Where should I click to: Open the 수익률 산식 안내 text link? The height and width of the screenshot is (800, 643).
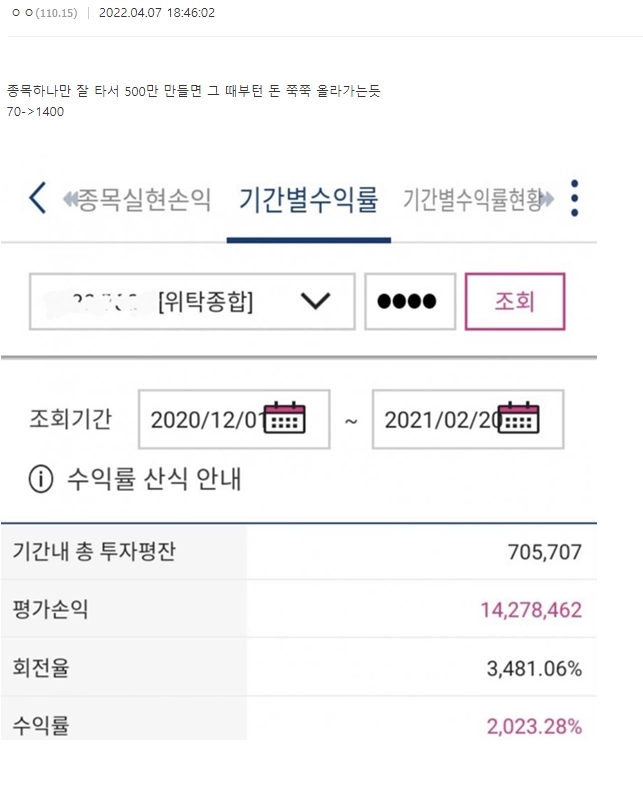pos(154,480)
